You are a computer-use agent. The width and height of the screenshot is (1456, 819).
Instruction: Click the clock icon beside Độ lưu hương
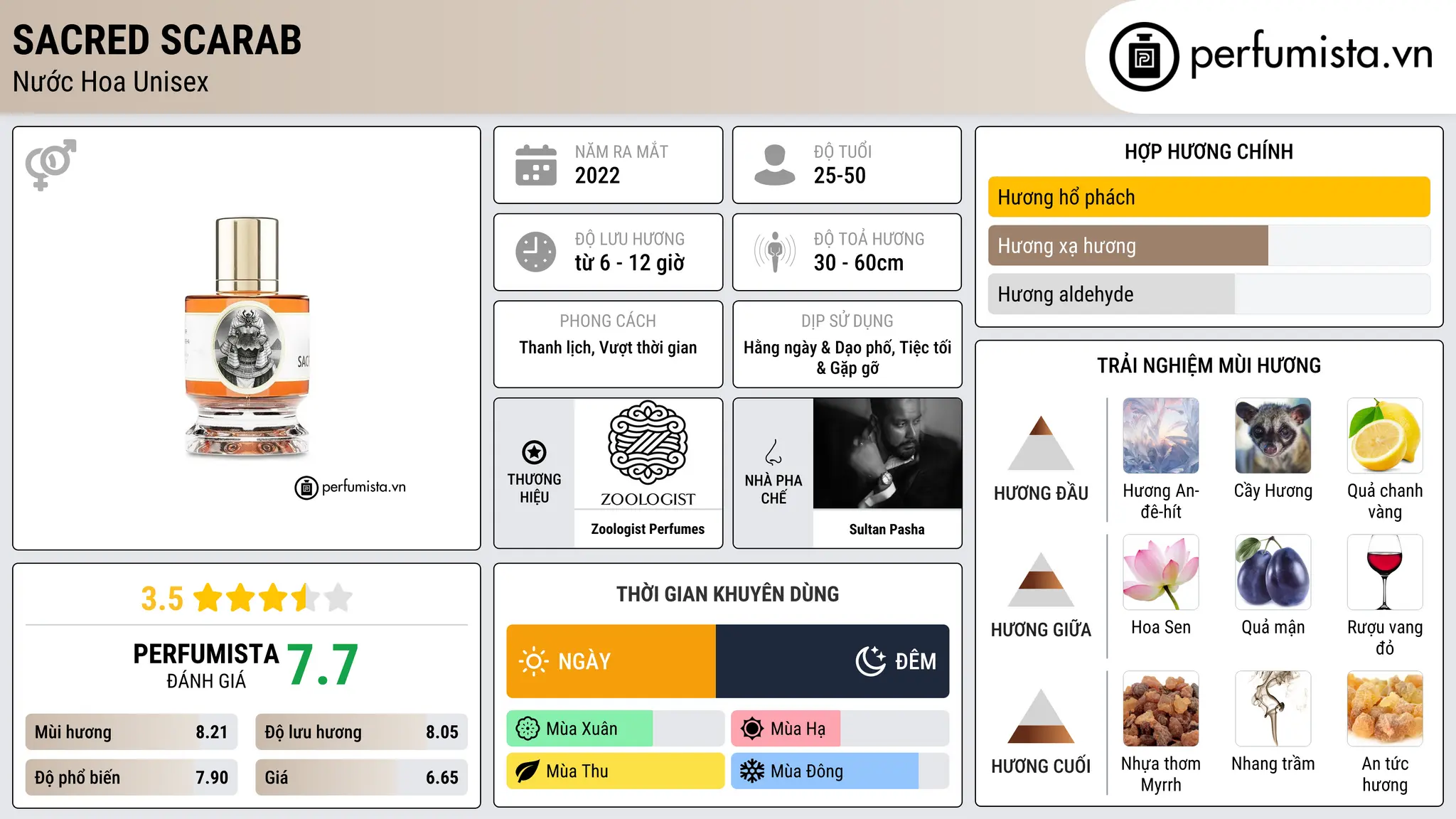536,252
